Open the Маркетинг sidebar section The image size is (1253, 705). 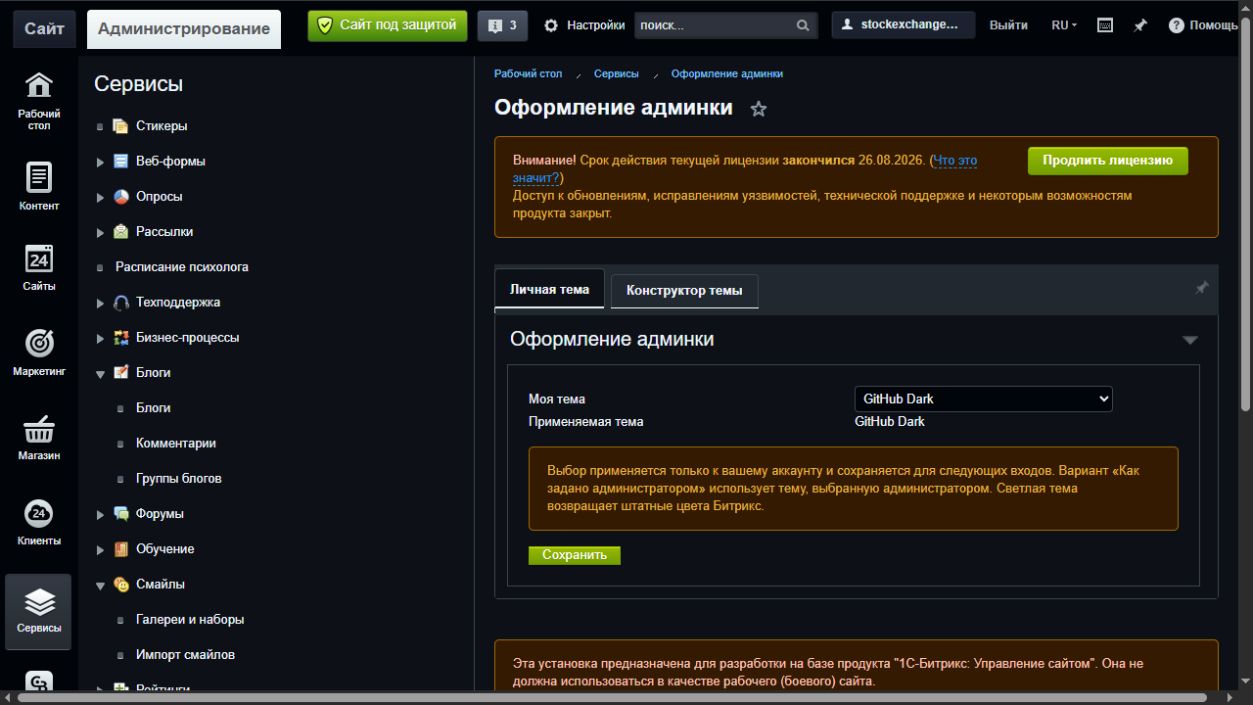point(39,352)
